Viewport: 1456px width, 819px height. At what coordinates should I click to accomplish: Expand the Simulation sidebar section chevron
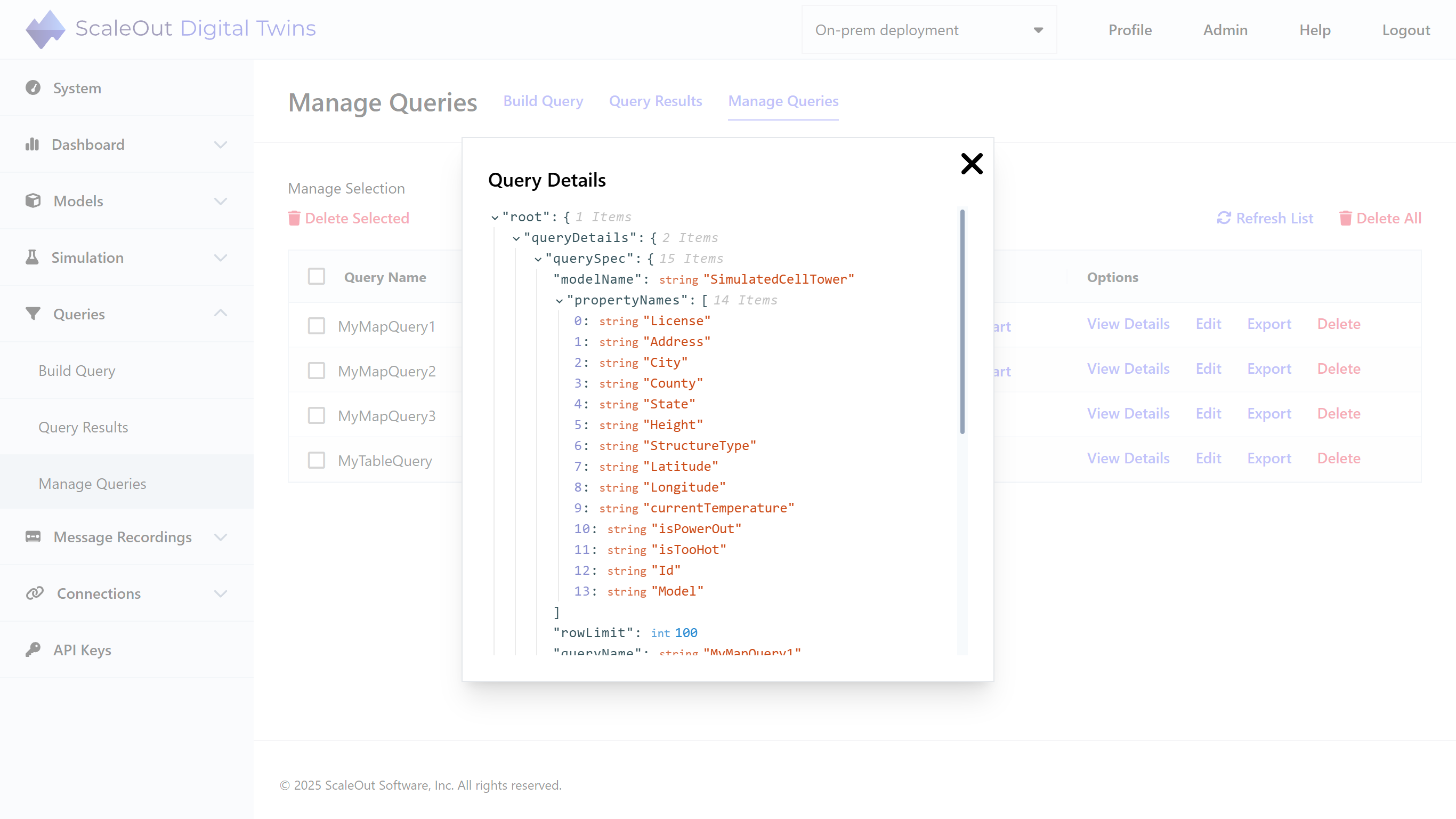point(221,258)
